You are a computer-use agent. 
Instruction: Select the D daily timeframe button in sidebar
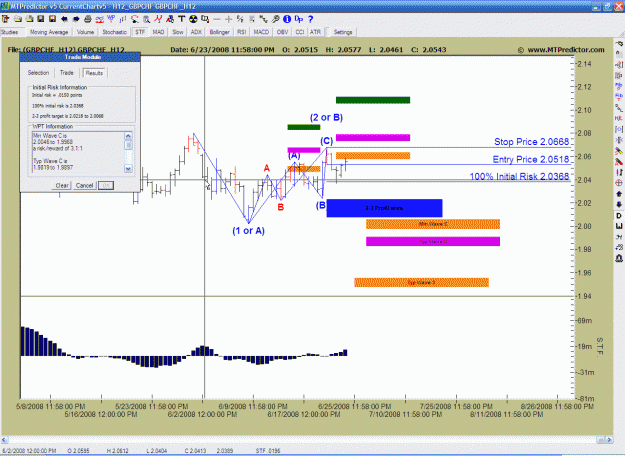pos(619,216)
